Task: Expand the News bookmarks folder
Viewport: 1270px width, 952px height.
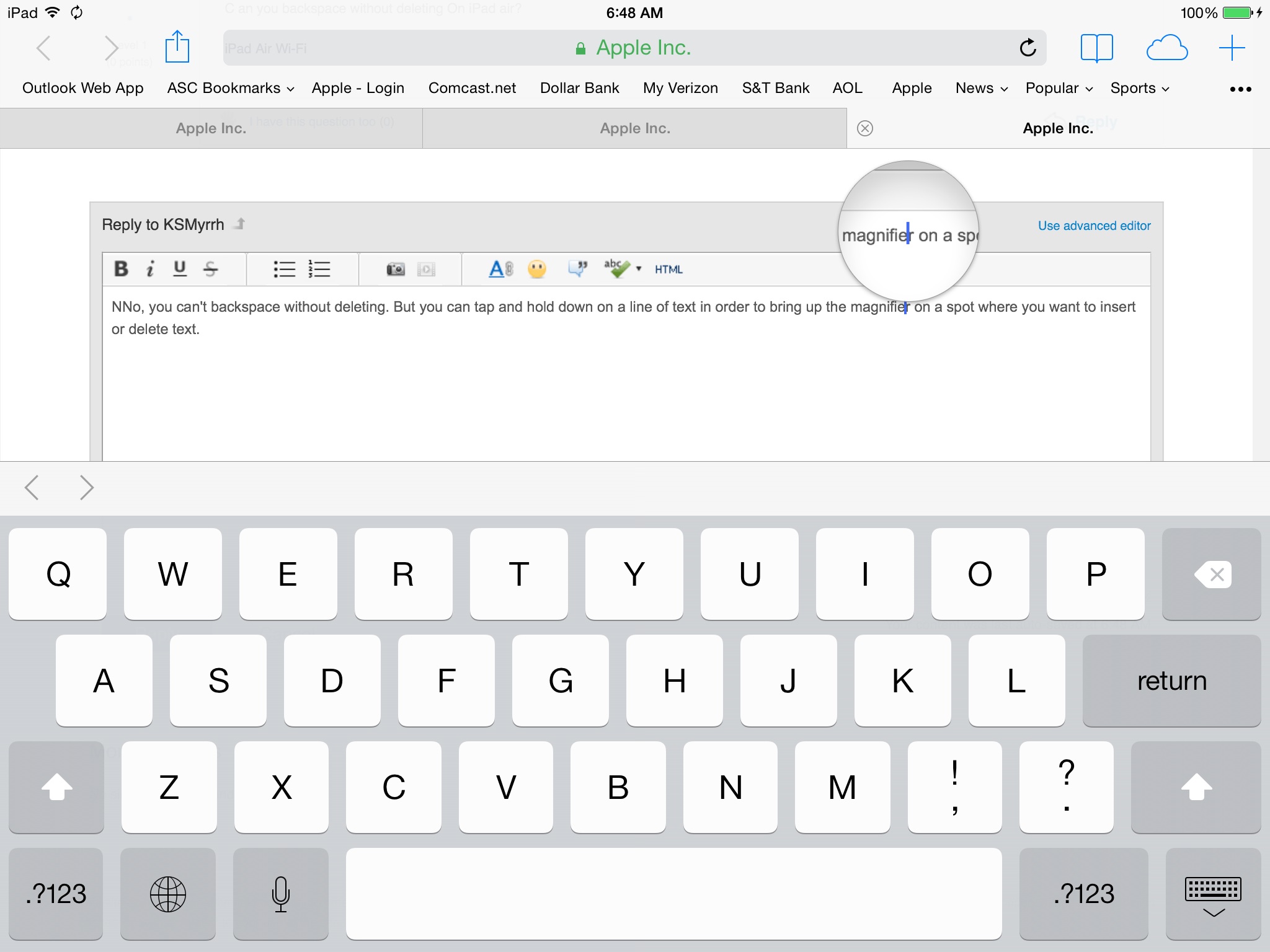Action: coord(981,89)
